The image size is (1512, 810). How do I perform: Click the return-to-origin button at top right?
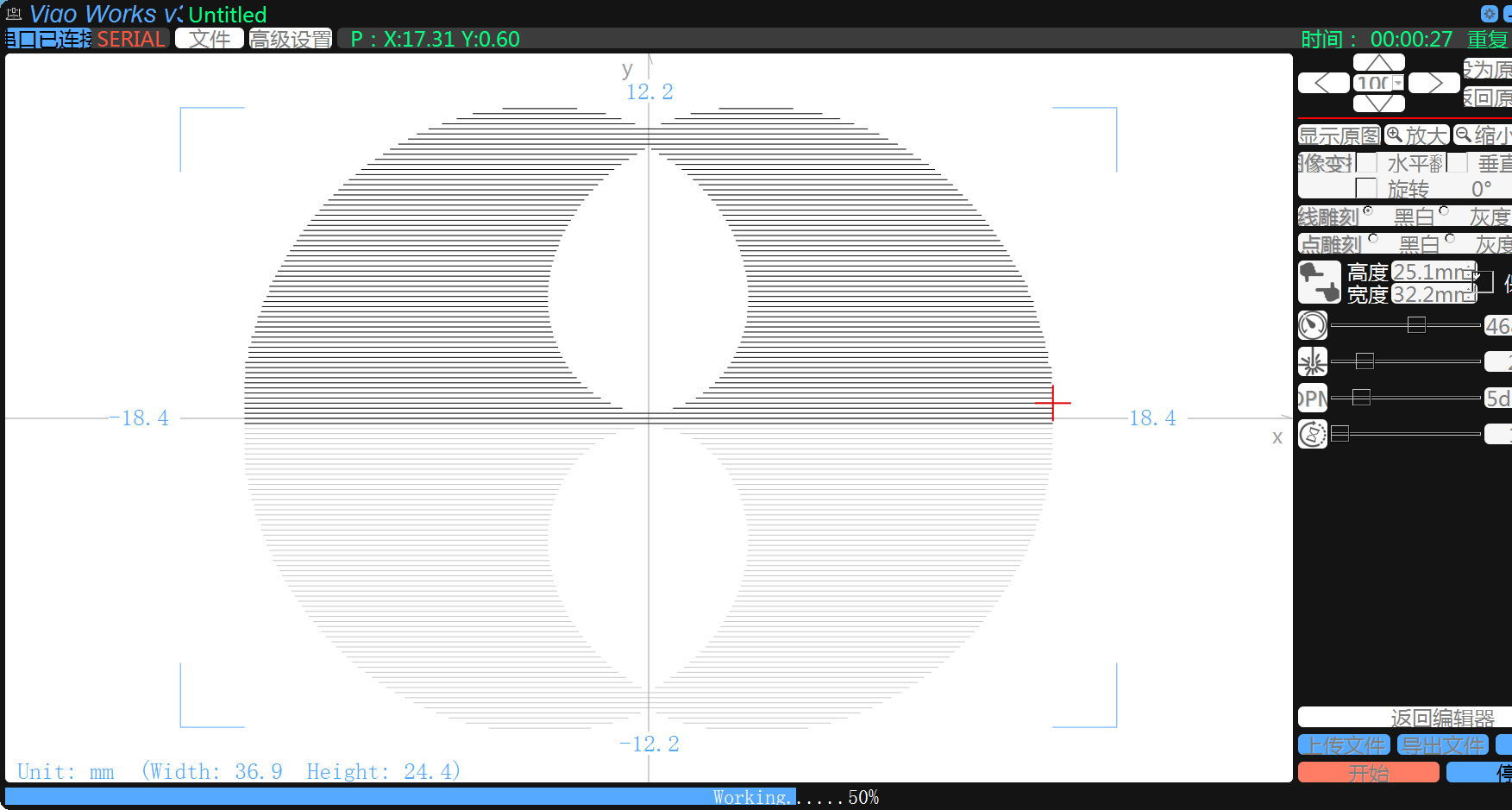(x=1488, y=97)
